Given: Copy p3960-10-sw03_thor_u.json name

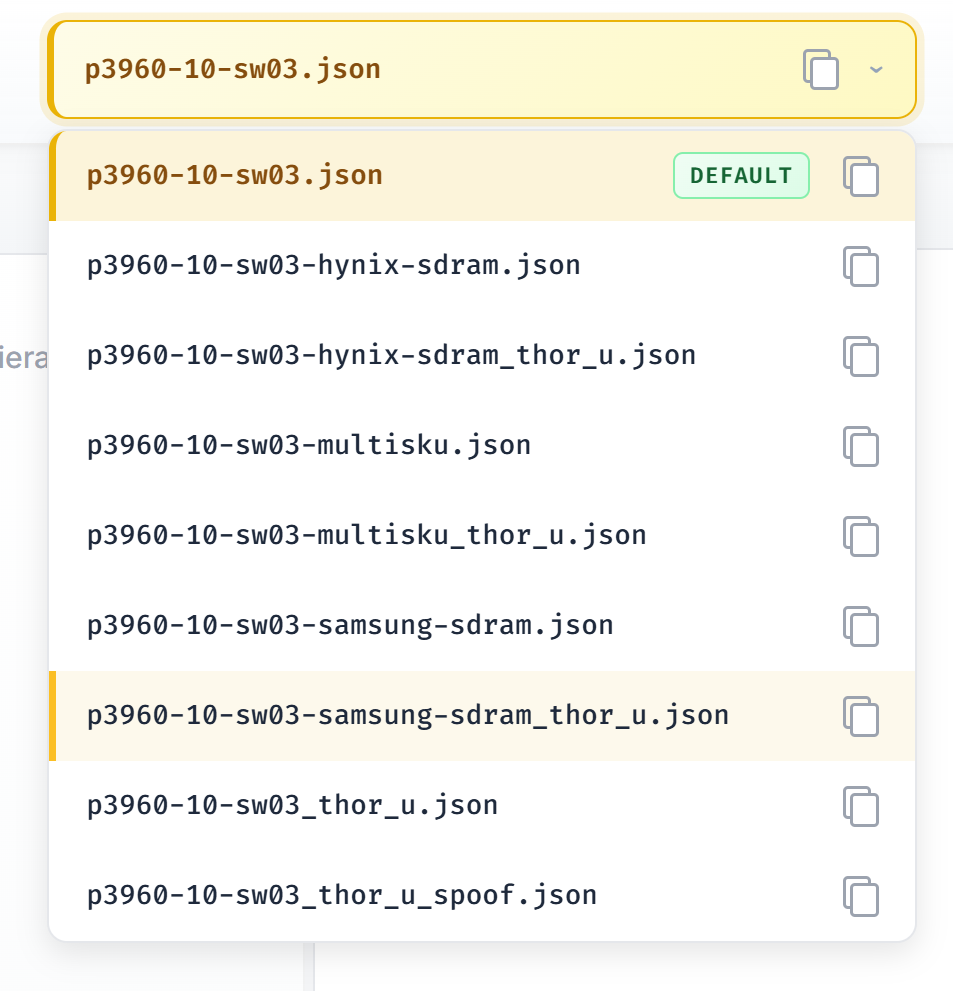Looking at the screenshot, I should pyautogui.click(x=861, y=806).
